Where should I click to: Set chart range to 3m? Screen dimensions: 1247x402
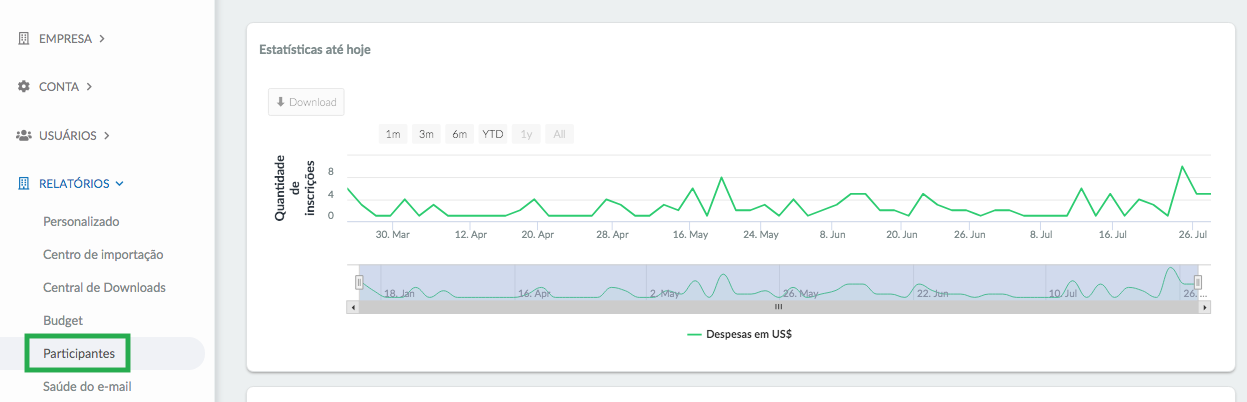(x=426, y=134)
